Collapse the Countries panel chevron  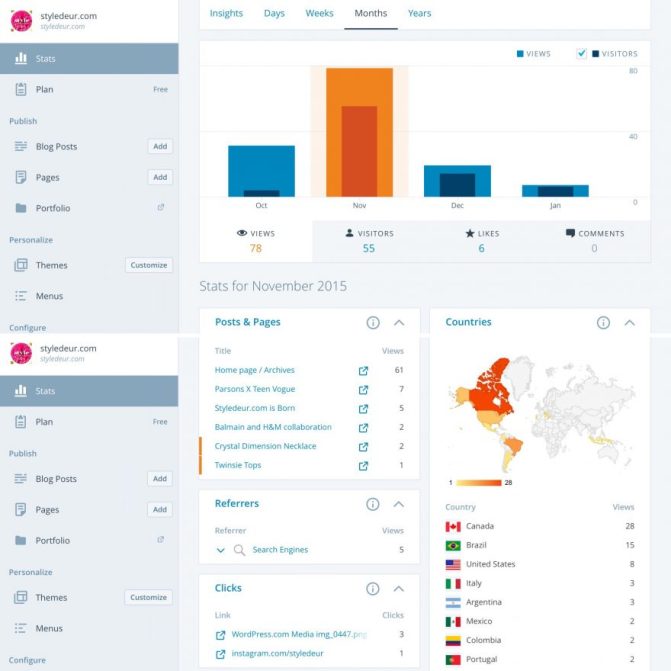point(629,323)
